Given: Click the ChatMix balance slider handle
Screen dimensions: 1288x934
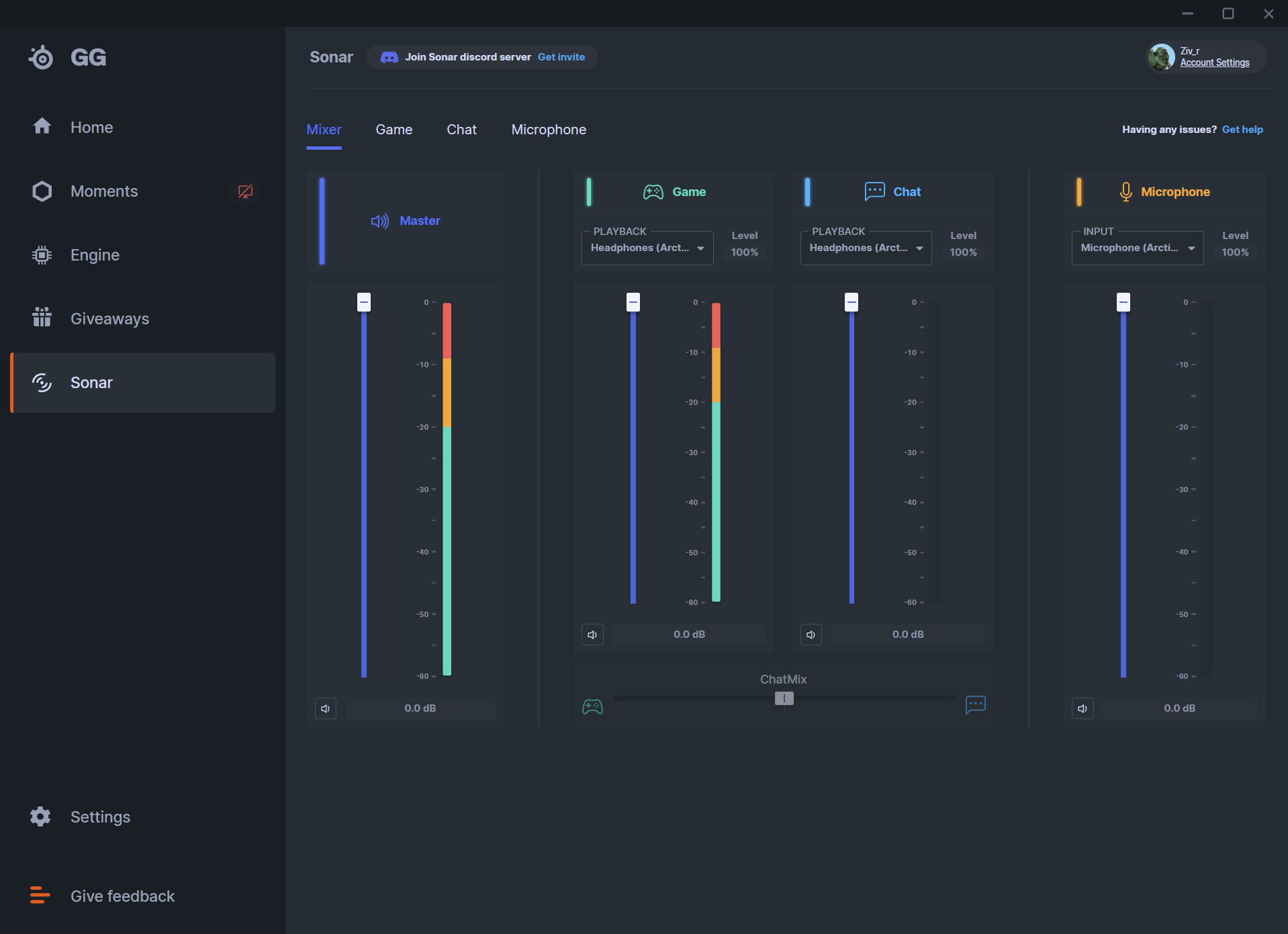Looking at the screenshot, I should 784,698.
